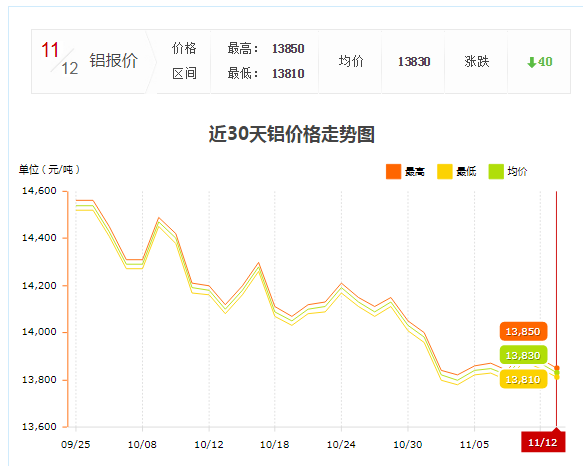The width and height of the screenshot is (583, 466).
Task: Click the 11/12 date icon
Action: [59, 59]
